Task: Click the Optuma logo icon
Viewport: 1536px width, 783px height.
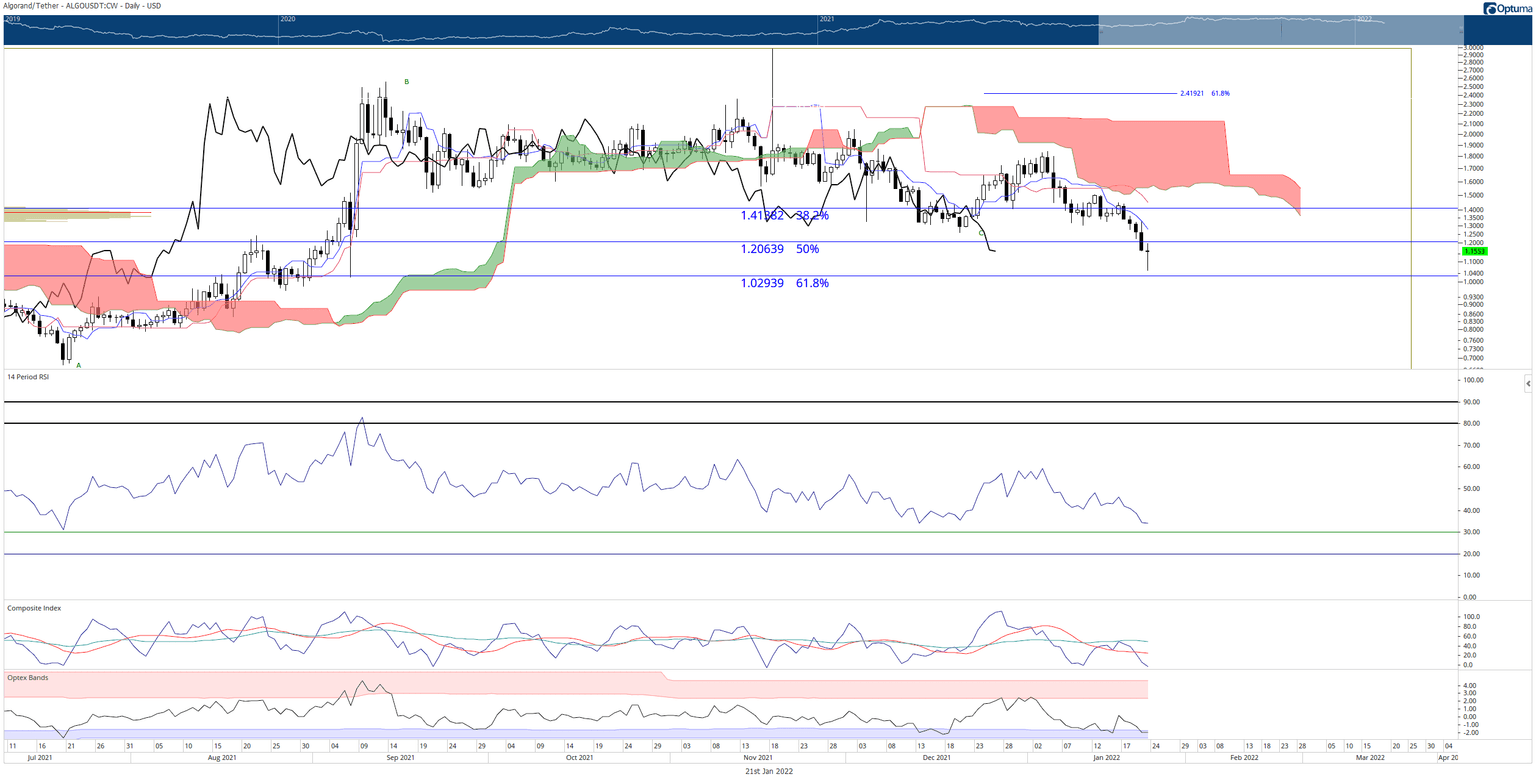Action: tap(1491, 9)
